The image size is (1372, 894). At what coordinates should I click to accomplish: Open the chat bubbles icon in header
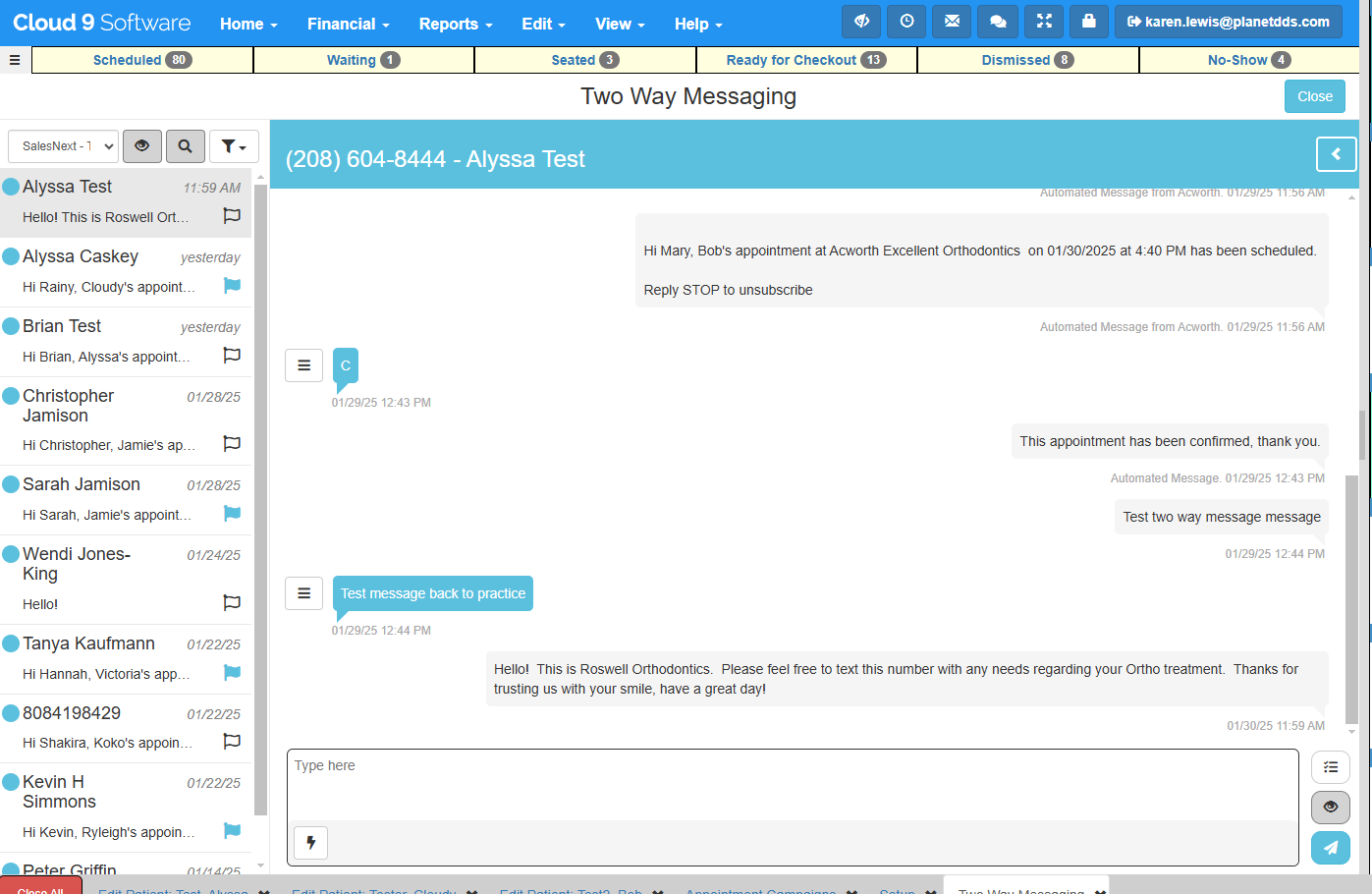998,21
